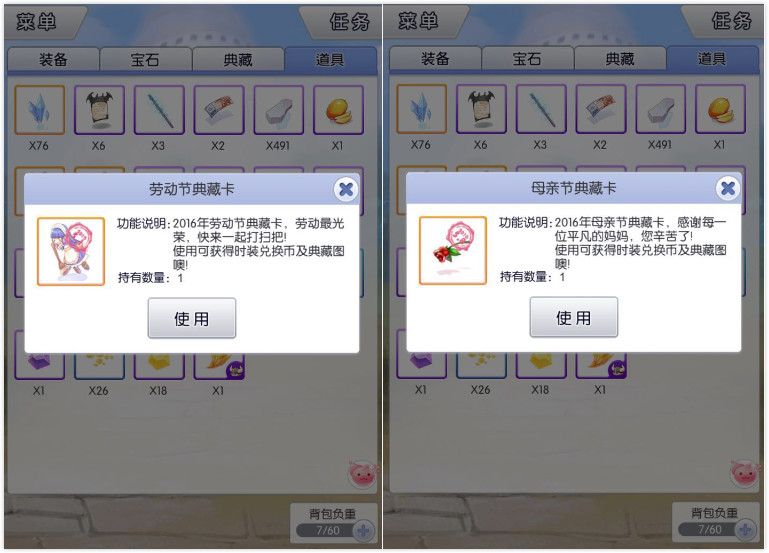769x553 pixels.
Task: Click plus icon beside right 背包负重 7/60
Action: tap(746, 529)
